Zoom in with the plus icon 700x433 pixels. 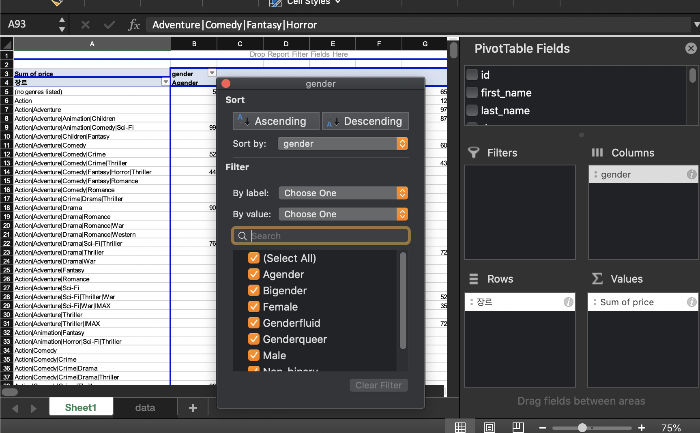click(x=642, y=428)
